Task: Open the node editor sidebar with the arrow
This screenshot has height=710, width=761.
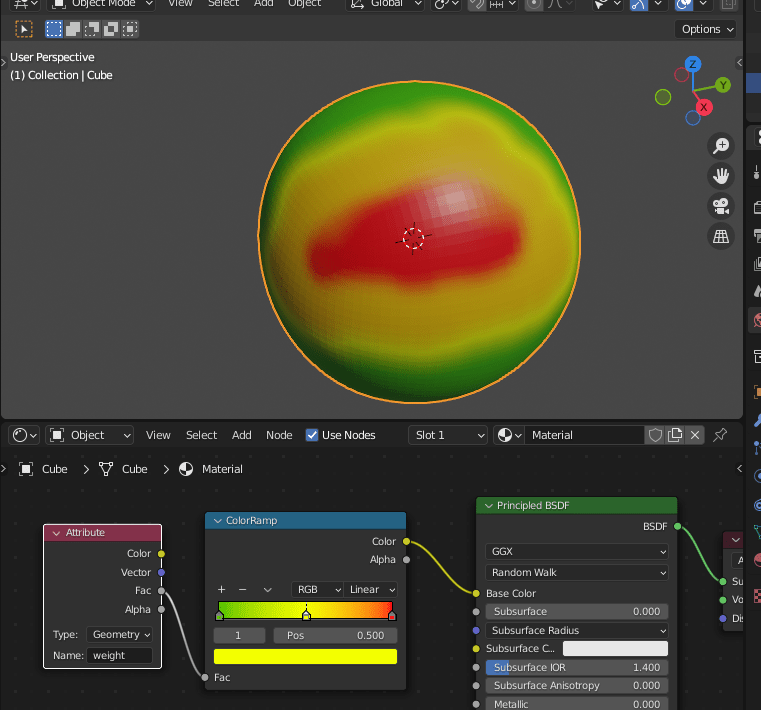Action: (x=739, y=468)
